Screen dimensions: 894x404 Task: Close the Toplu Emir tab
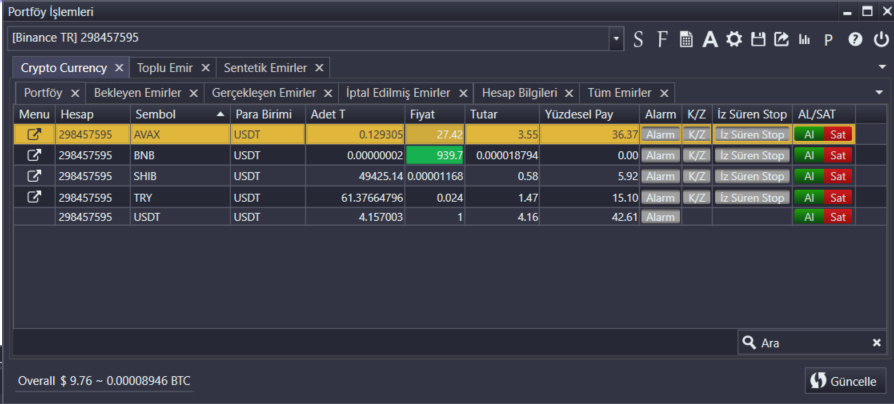205,68
